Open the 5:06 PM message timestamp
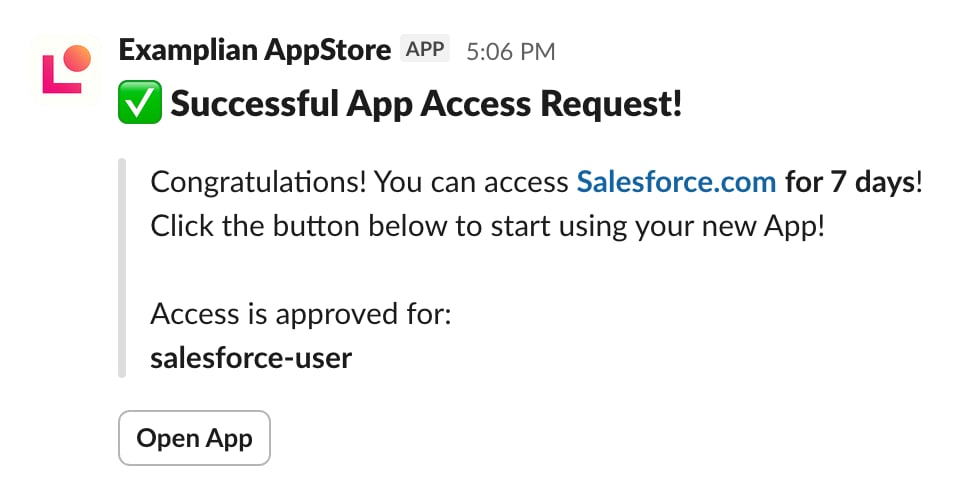 point(510,52)
